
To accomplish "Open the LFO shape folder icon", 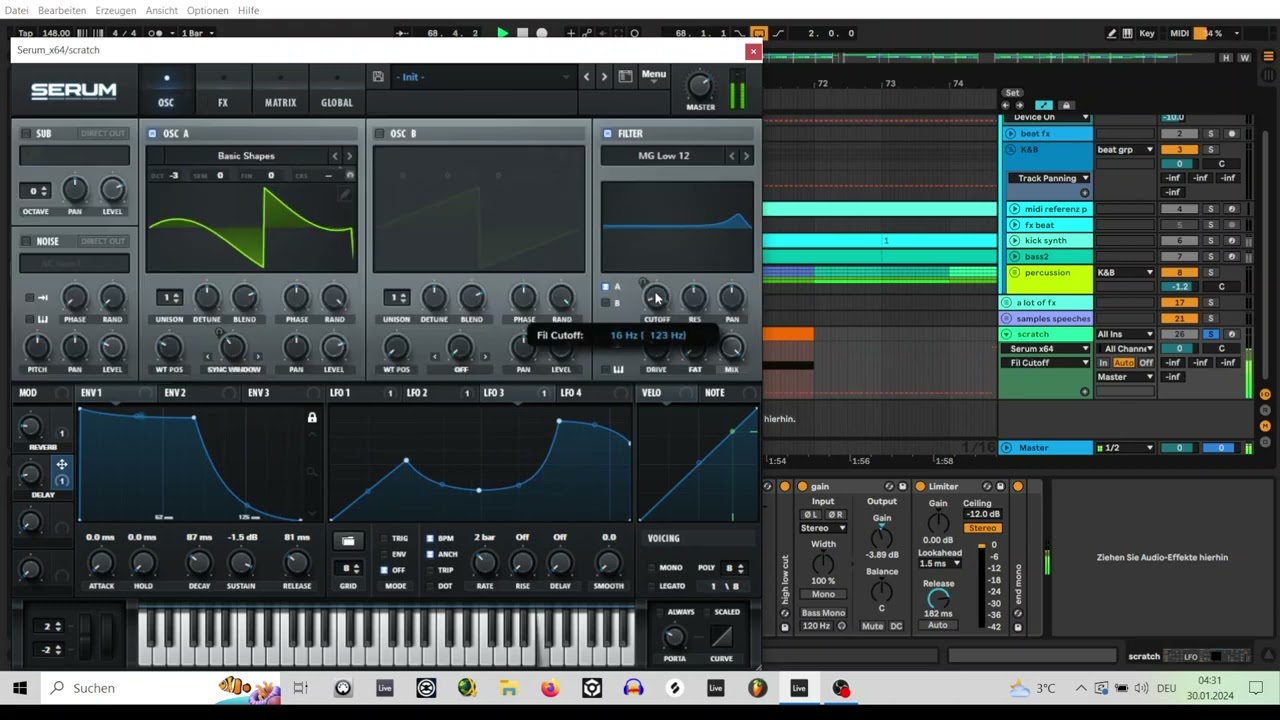I will pos(348,541).
